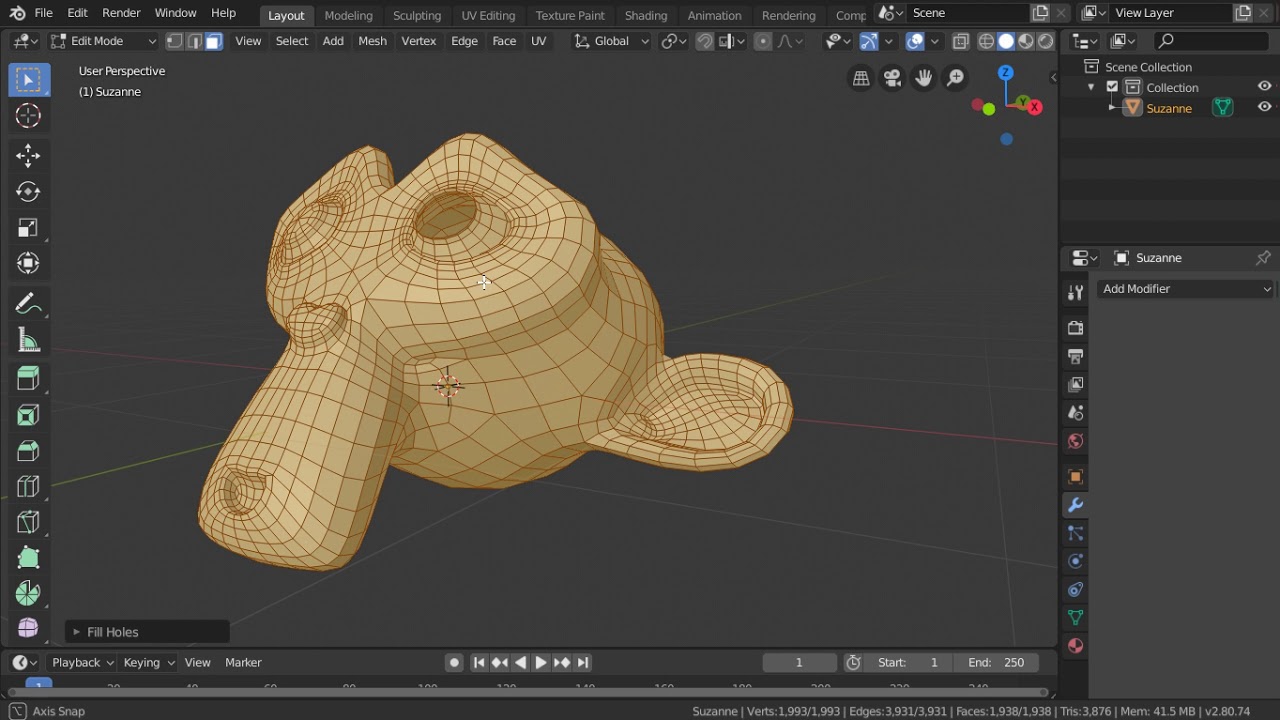Open overlays options dropdown arrow
Image resolution: width=1280 pixels, height=720 pixels.
tap(935, 41)
